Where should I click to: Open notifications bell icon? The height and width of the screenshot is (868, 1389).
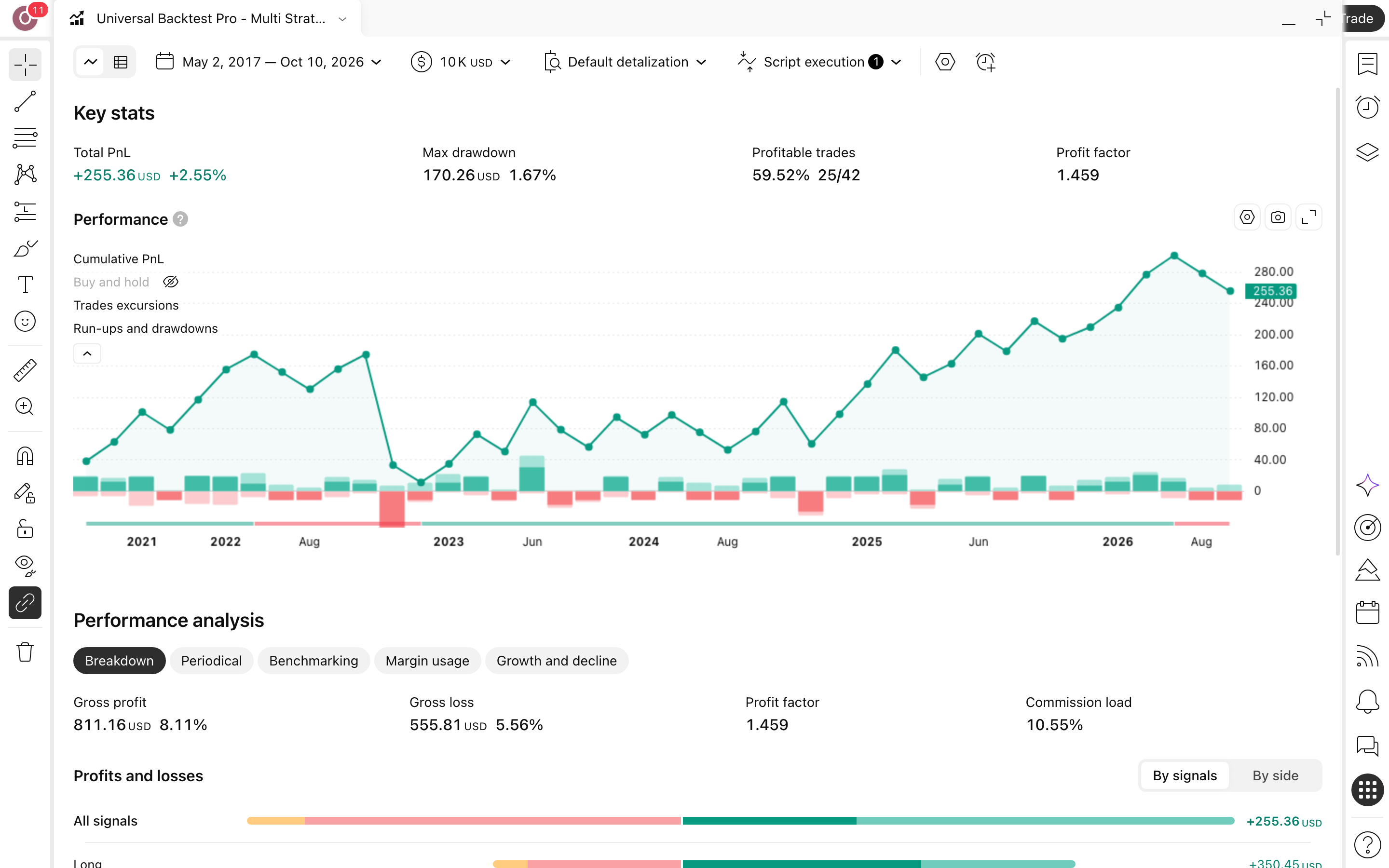[1367, 701]
